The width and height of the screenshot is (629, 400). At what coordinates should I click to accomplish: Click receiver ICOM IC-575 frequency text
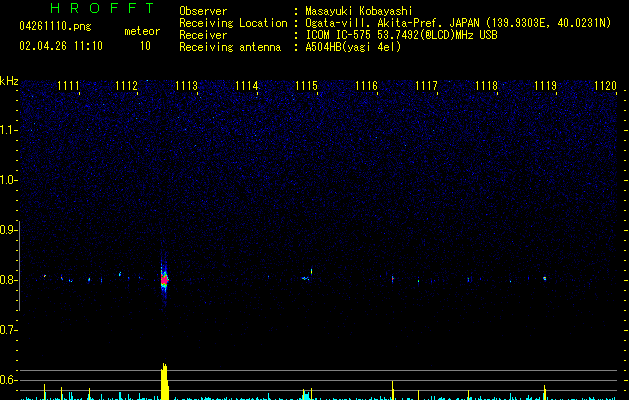[x=401, y=35]
